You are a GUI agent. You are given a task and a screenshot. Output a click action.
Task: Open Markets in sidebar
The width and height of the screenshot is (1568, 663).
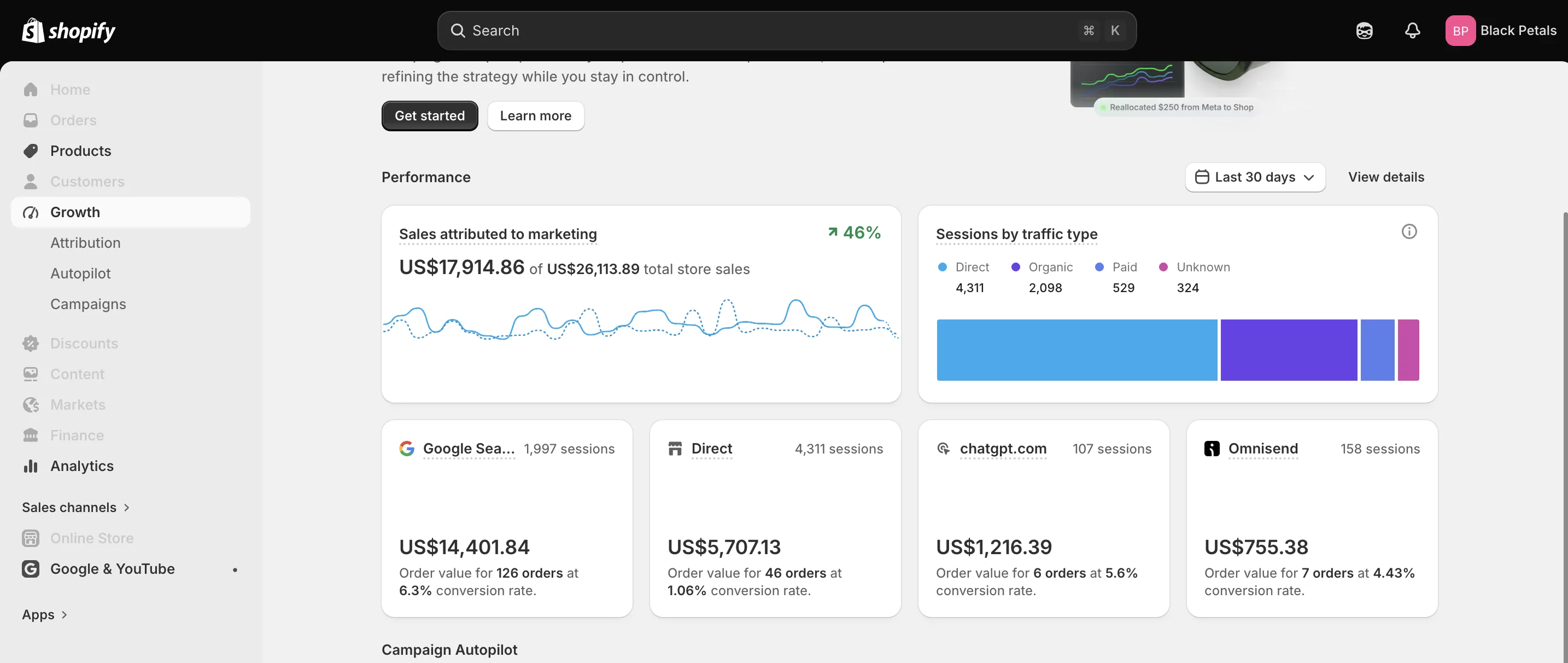pos(130,405)
